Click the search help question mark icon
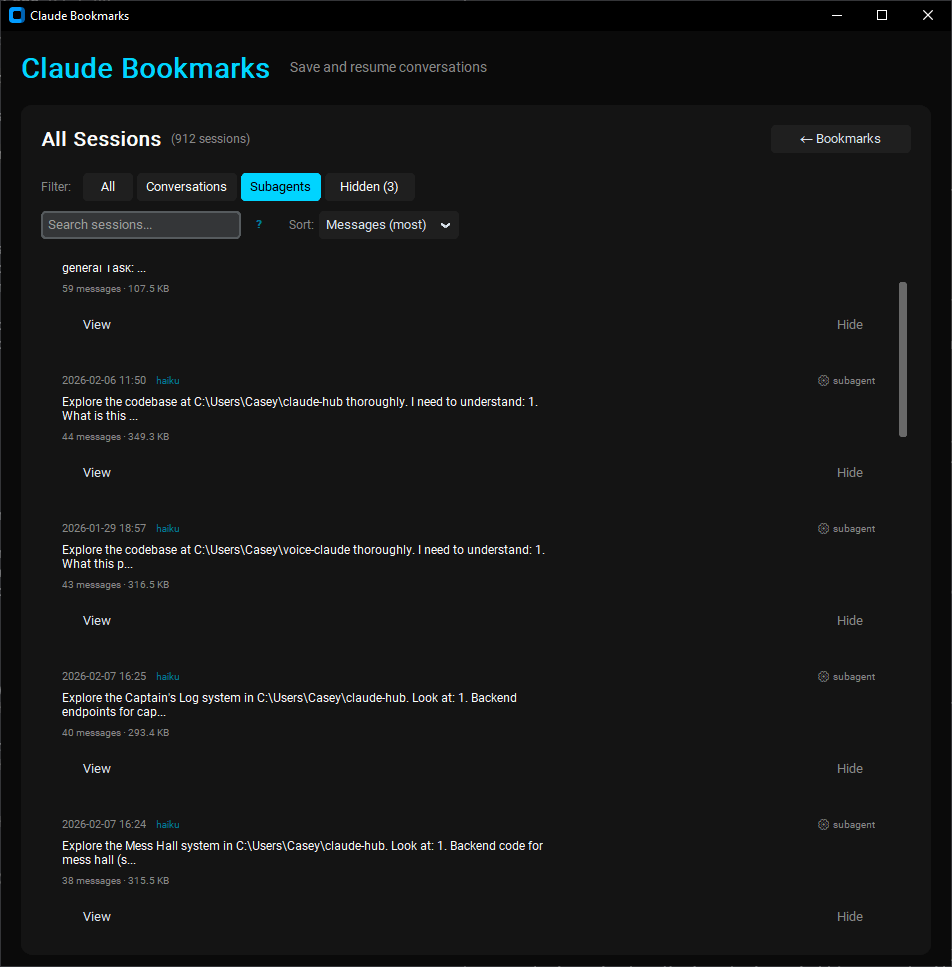Image resolution: width=952 pixels, height=967 pixels. point(259,225)
